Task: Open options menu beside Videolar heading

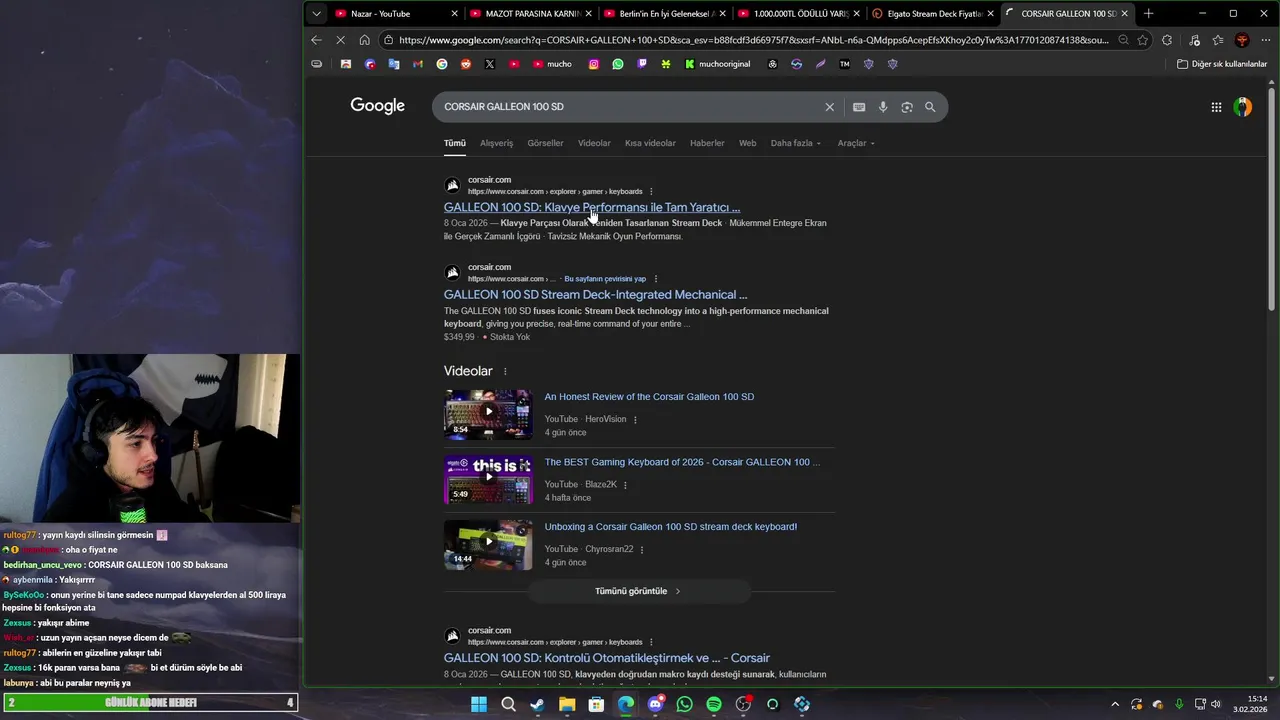Action: (505, 371)
